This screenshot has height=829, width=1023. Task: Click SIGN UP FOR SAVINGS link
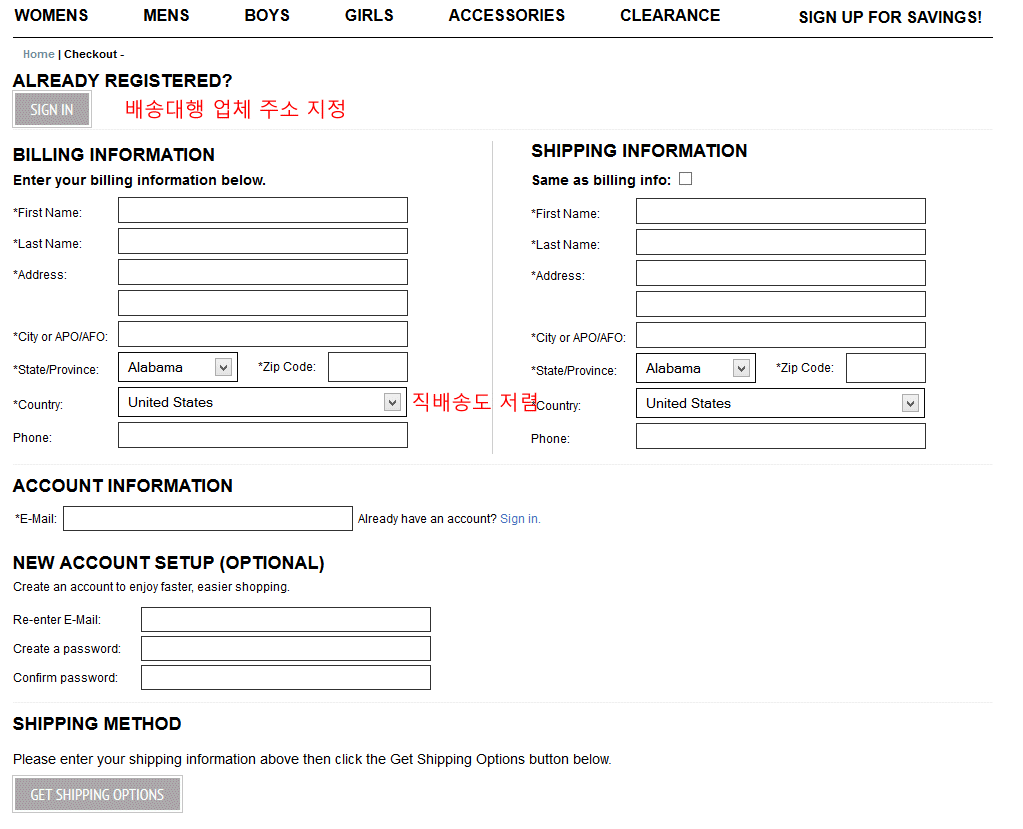(889, 18)
